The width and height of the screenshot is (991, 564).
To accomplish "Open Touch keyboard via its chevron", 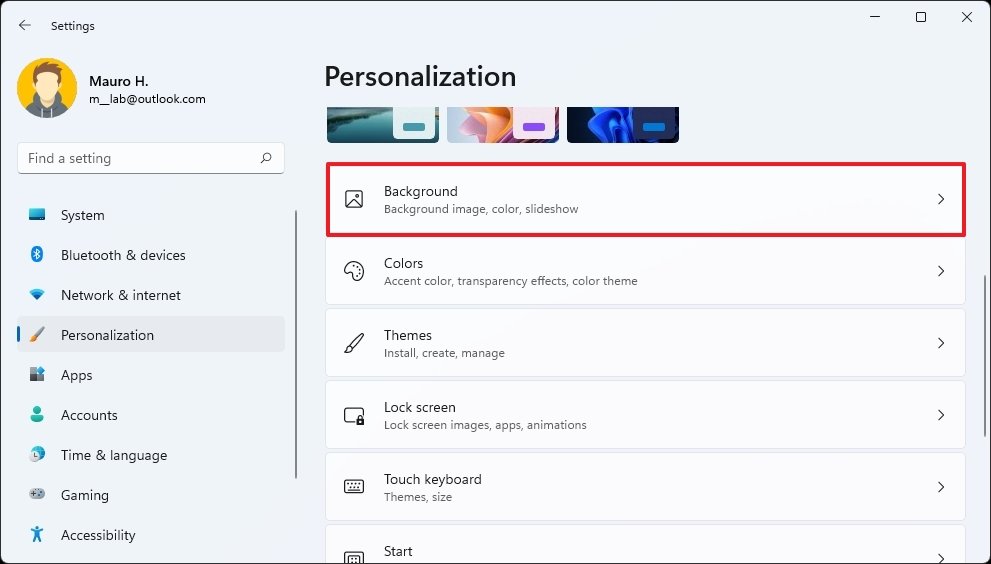I will (x=941, y=487).
